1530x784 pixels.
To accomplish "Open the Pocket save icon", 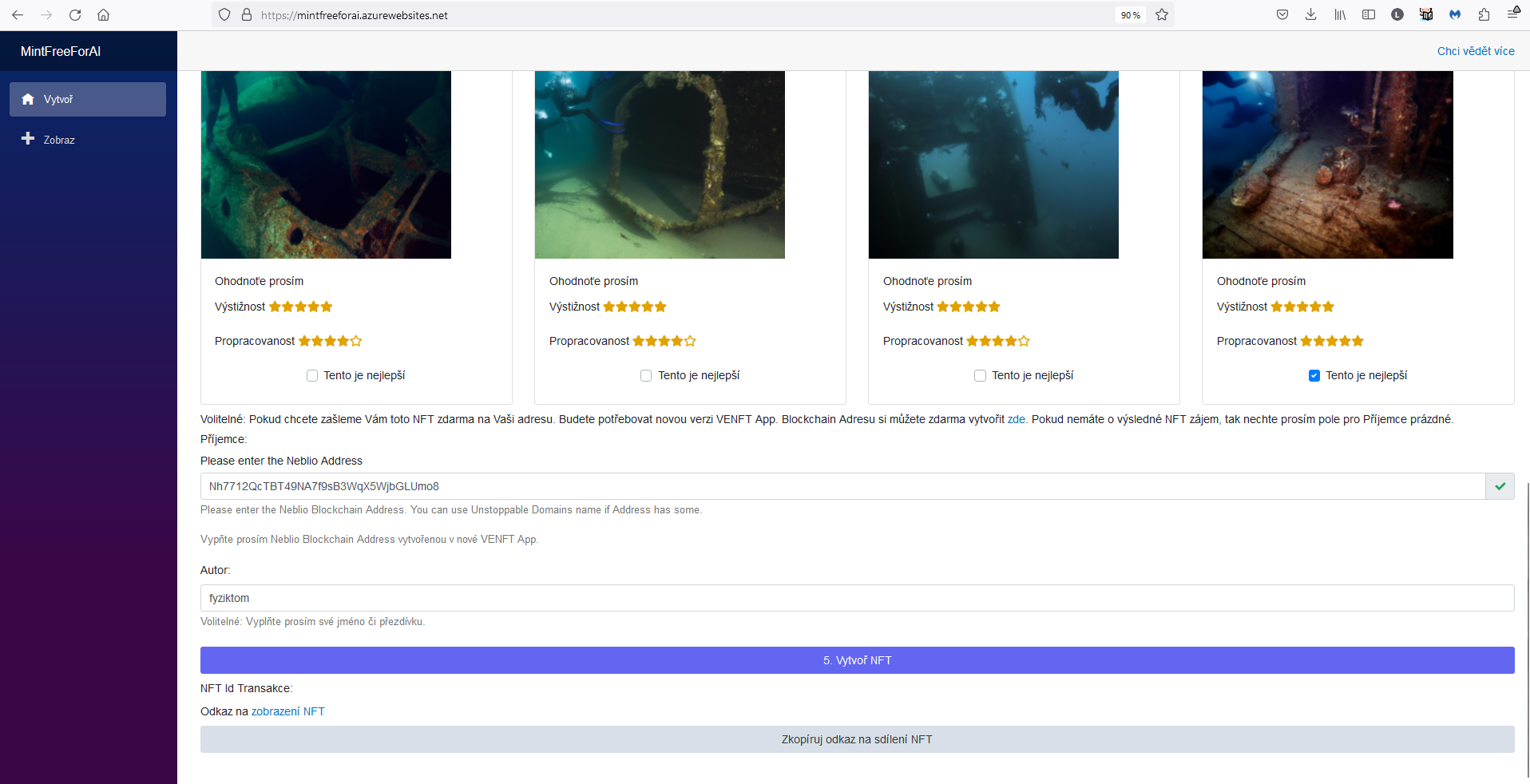I will coord(1282,14).
